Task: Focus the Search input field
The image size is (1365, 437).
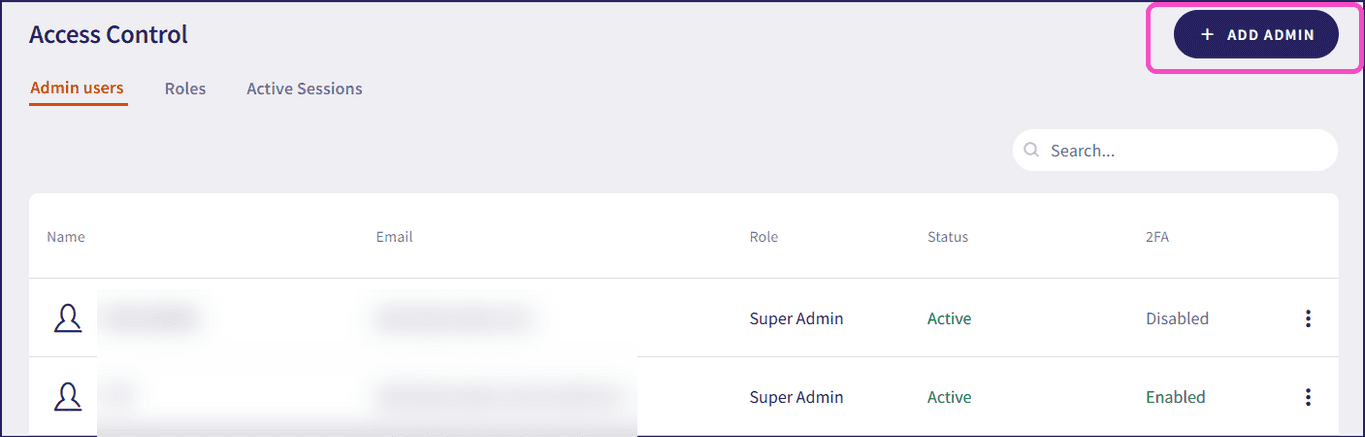Action: tap(1175, 150)
